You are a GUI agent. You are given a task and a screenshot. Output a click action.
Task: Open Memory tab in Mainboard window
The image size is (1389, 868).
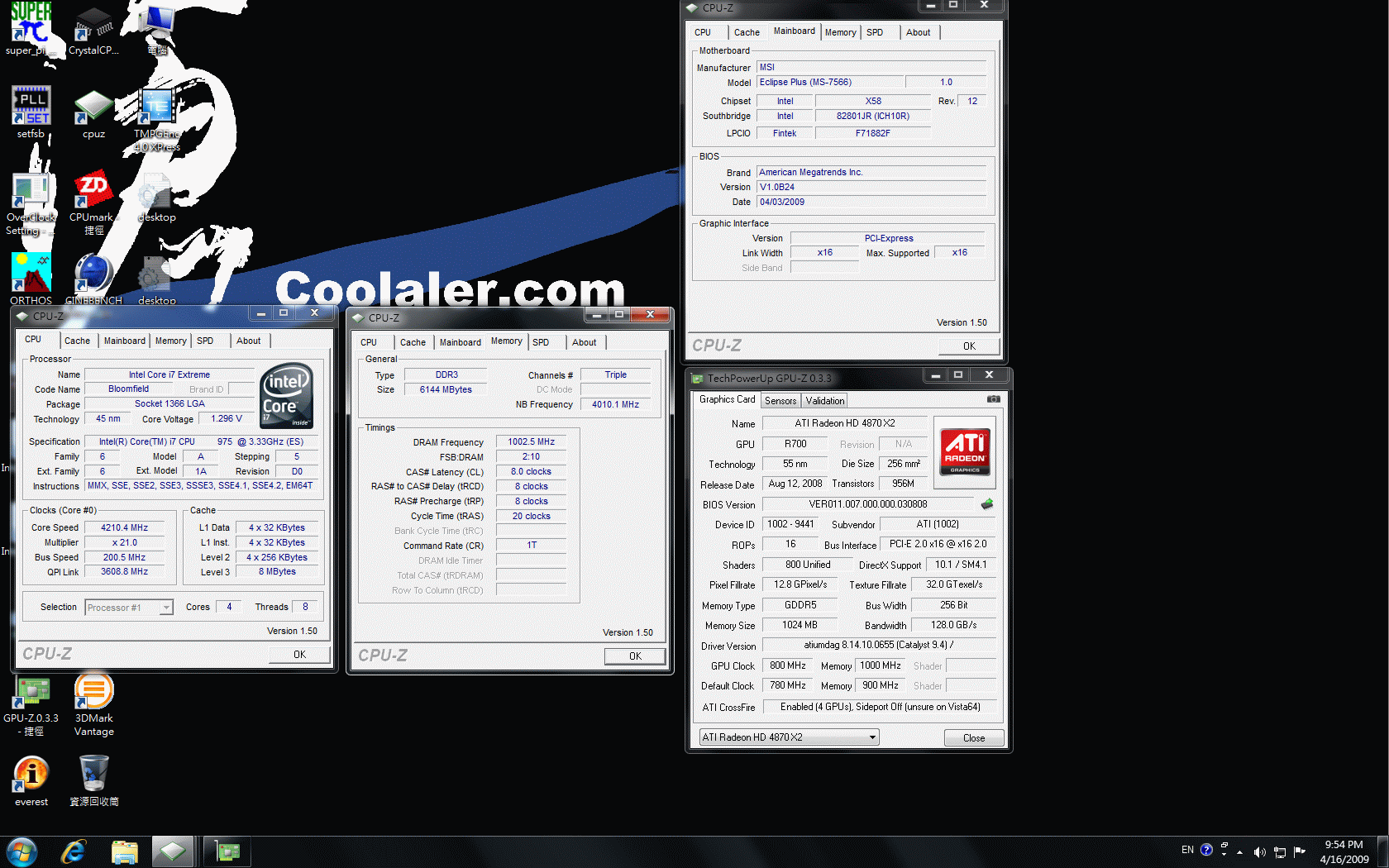pos(840,32)
